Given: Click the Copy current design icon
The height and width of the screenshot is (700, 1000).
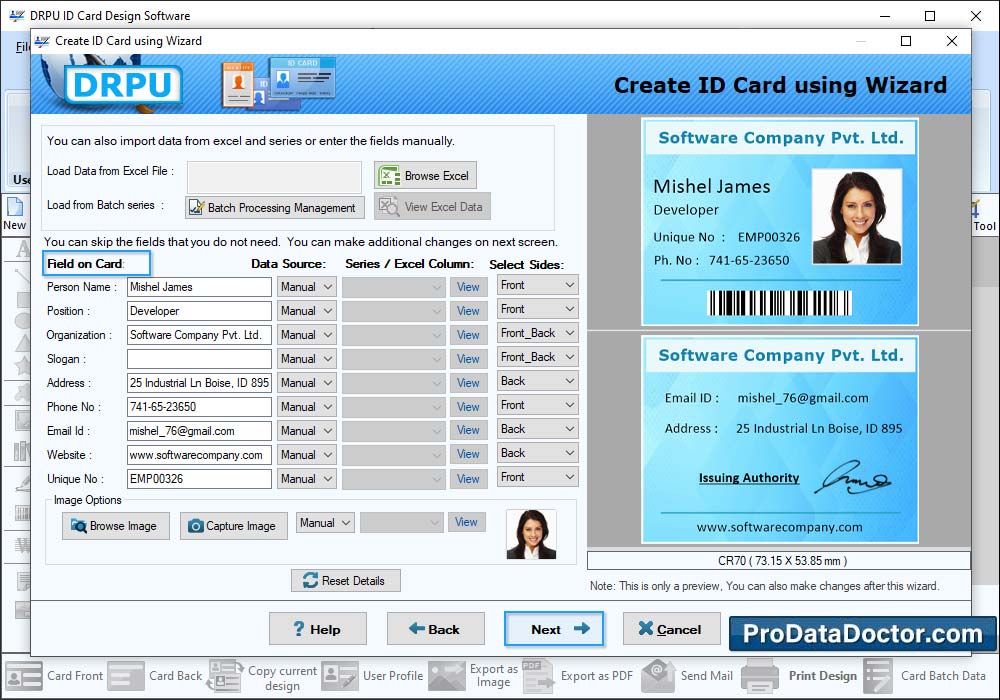Looking at the screenshot, I should 225,676.
